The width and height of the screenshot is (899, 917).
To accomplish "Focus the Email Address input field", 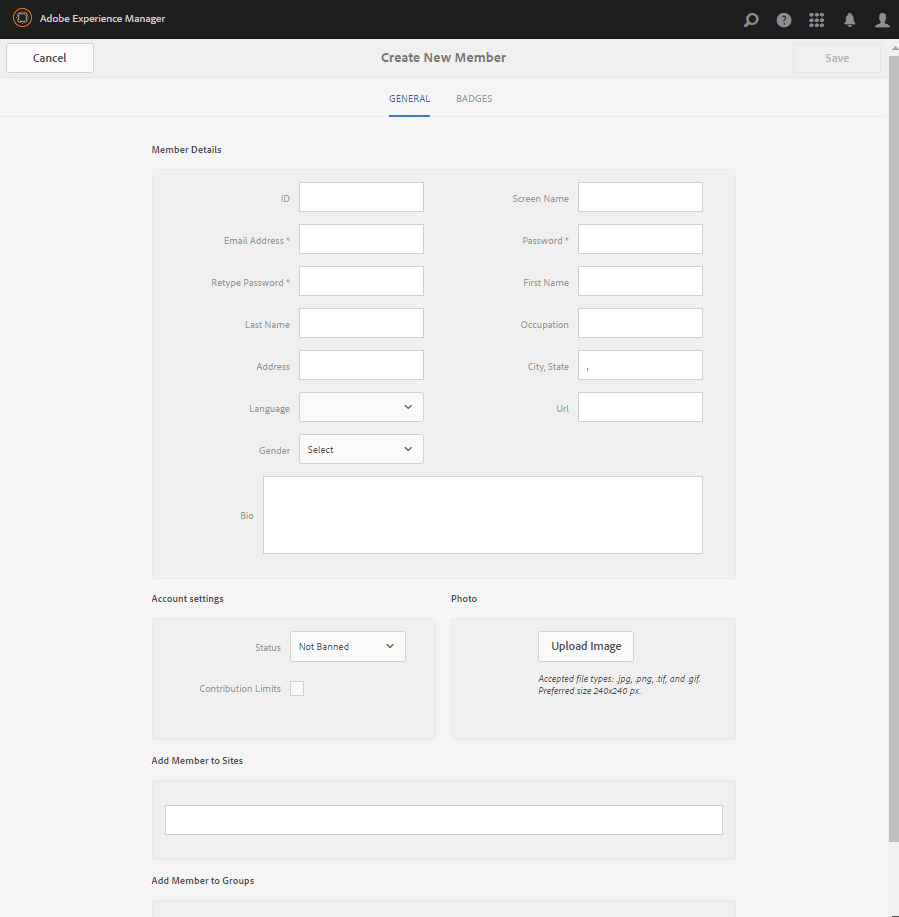I will [x=361, y=239].
